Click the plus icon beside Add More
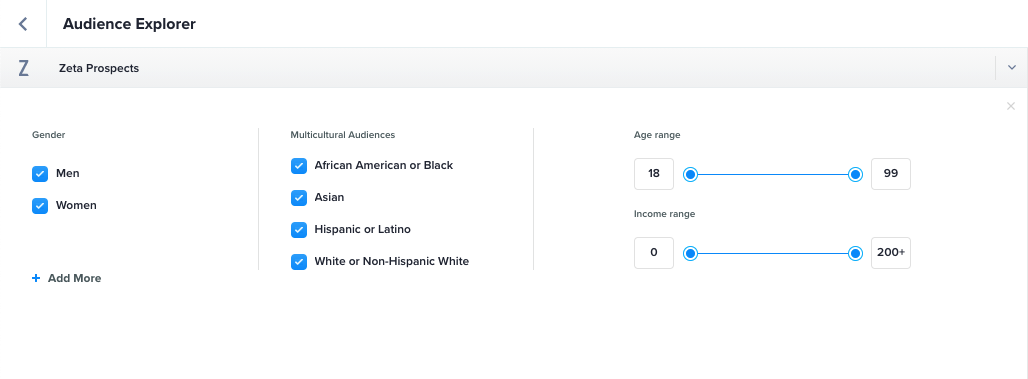The height and width of the screenshot is (379, 1028). tap(36, 278)
